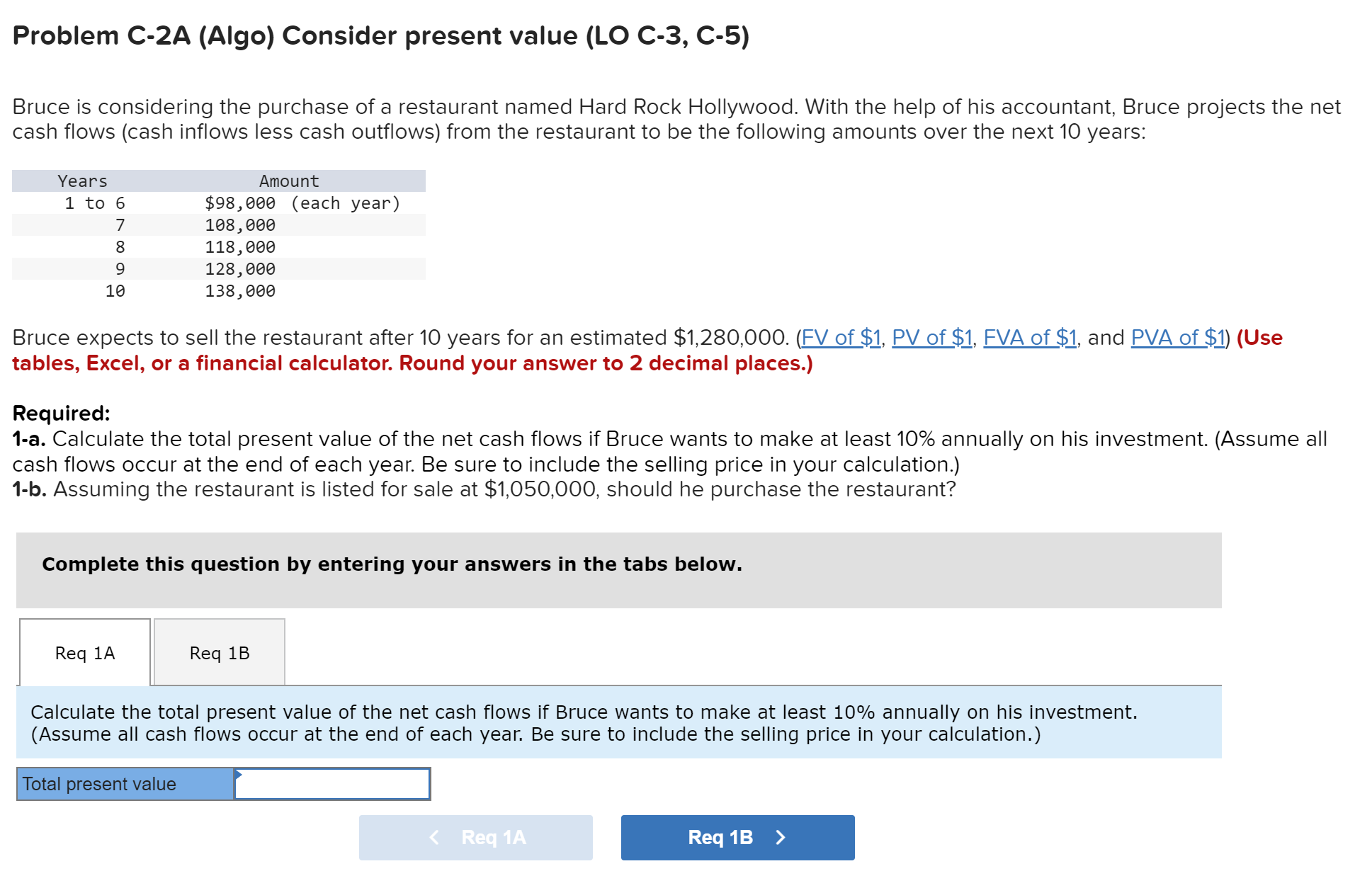Select the Req 1A tab
This screenshot has width=1372, height=871.
click(x=84, y=653)
